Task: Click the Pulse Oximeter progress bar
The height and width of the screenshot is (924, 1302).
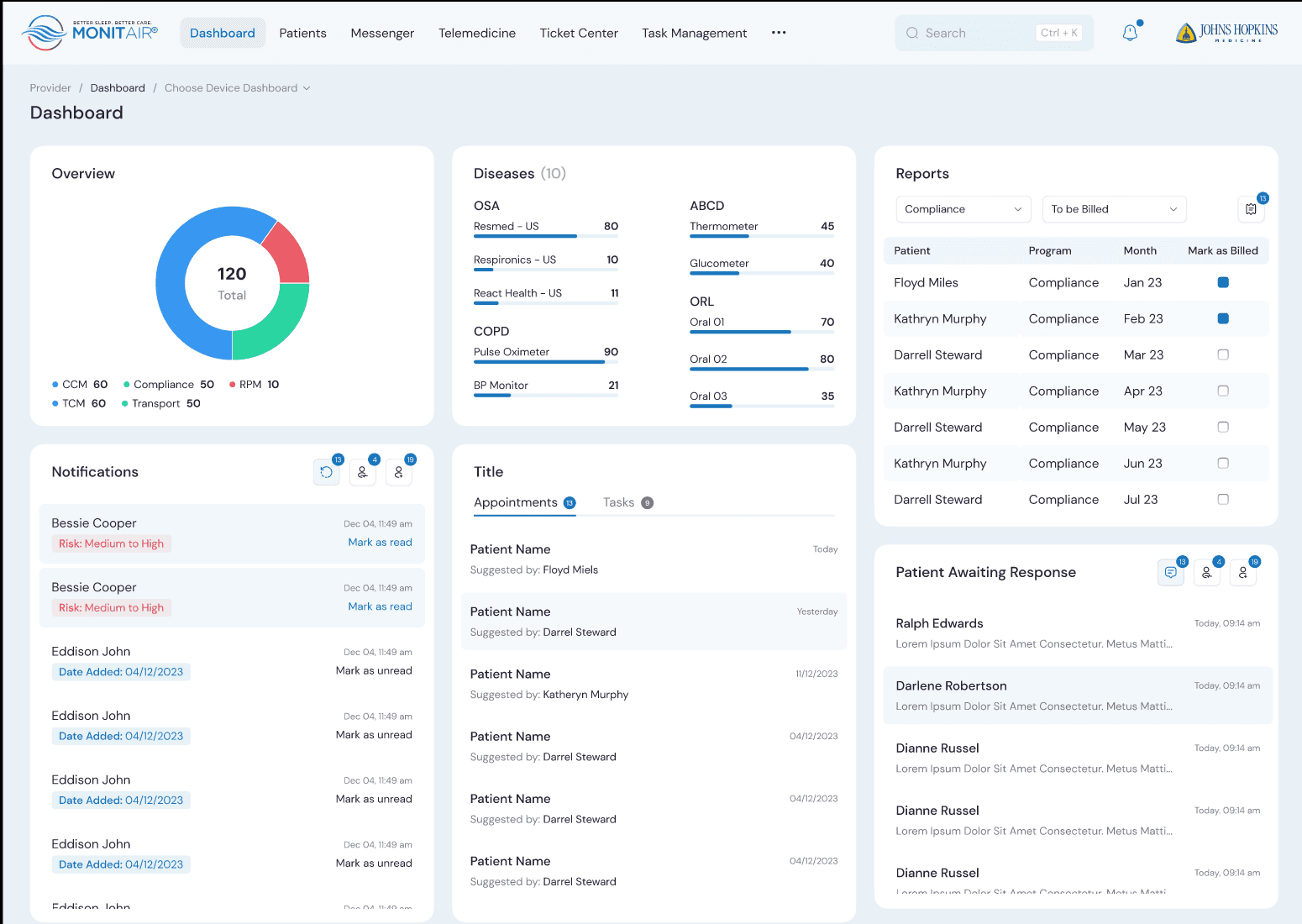Action: tap(546, 362)
